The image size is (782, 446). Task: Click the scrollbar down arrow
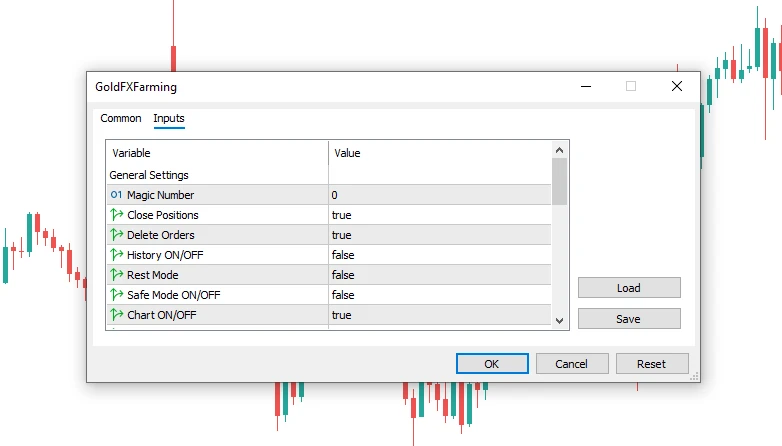pyautogui.click(x=559, y=319)
